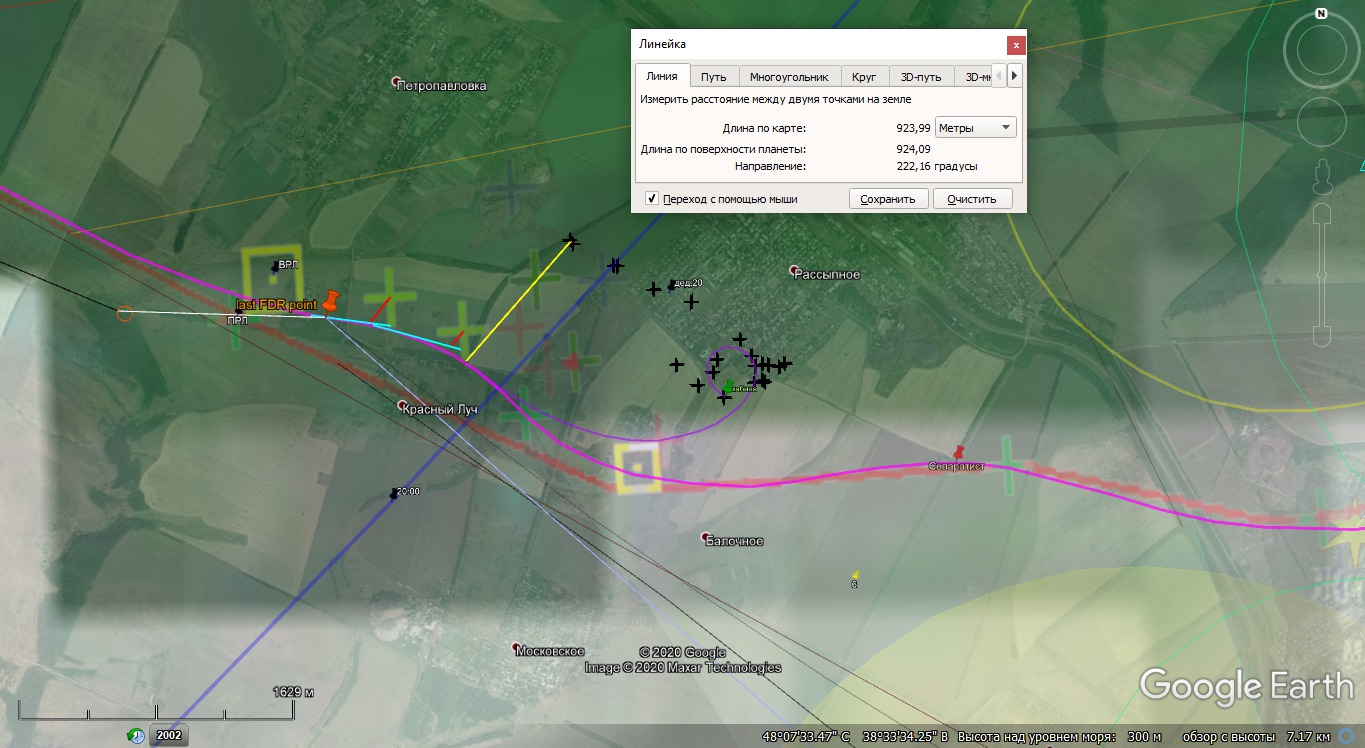Click the Красный Луч place marker
Image resolution: width=1365 pixels, height=748 pixels.
[x=403, y=406]
